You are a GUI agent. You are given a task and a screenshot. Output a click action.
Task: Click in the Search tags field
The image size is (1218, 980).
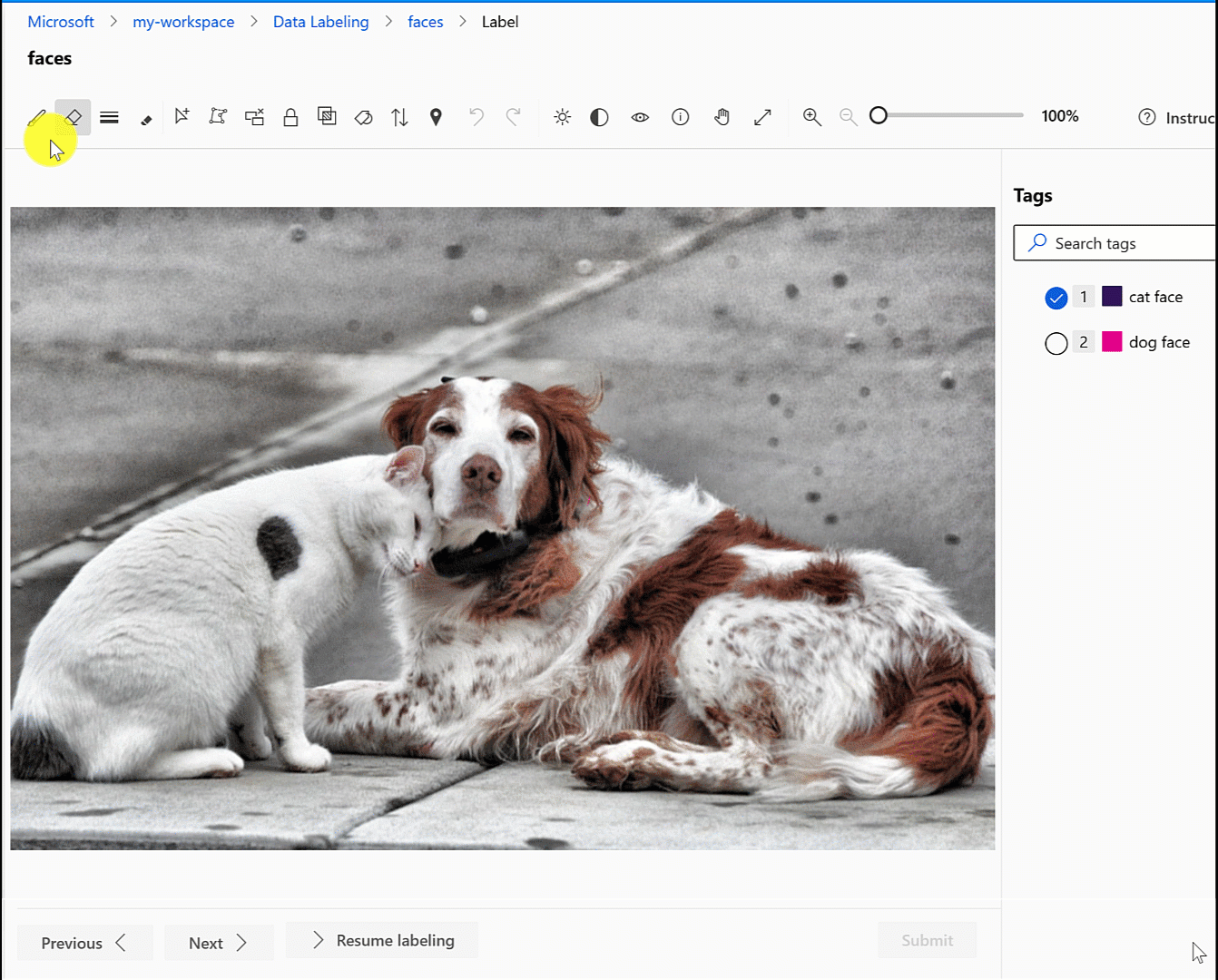[x=1125, y=243]
